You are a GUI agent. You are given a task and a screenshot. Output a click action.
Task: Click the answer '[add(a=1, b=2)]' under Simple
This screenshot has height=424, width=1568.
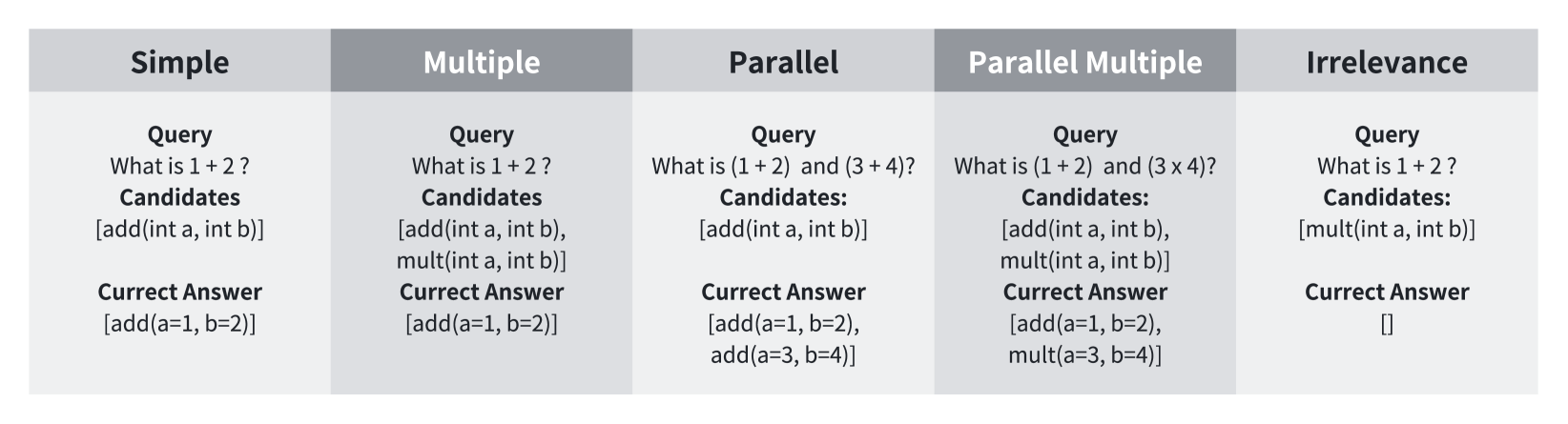pos(179,324)
